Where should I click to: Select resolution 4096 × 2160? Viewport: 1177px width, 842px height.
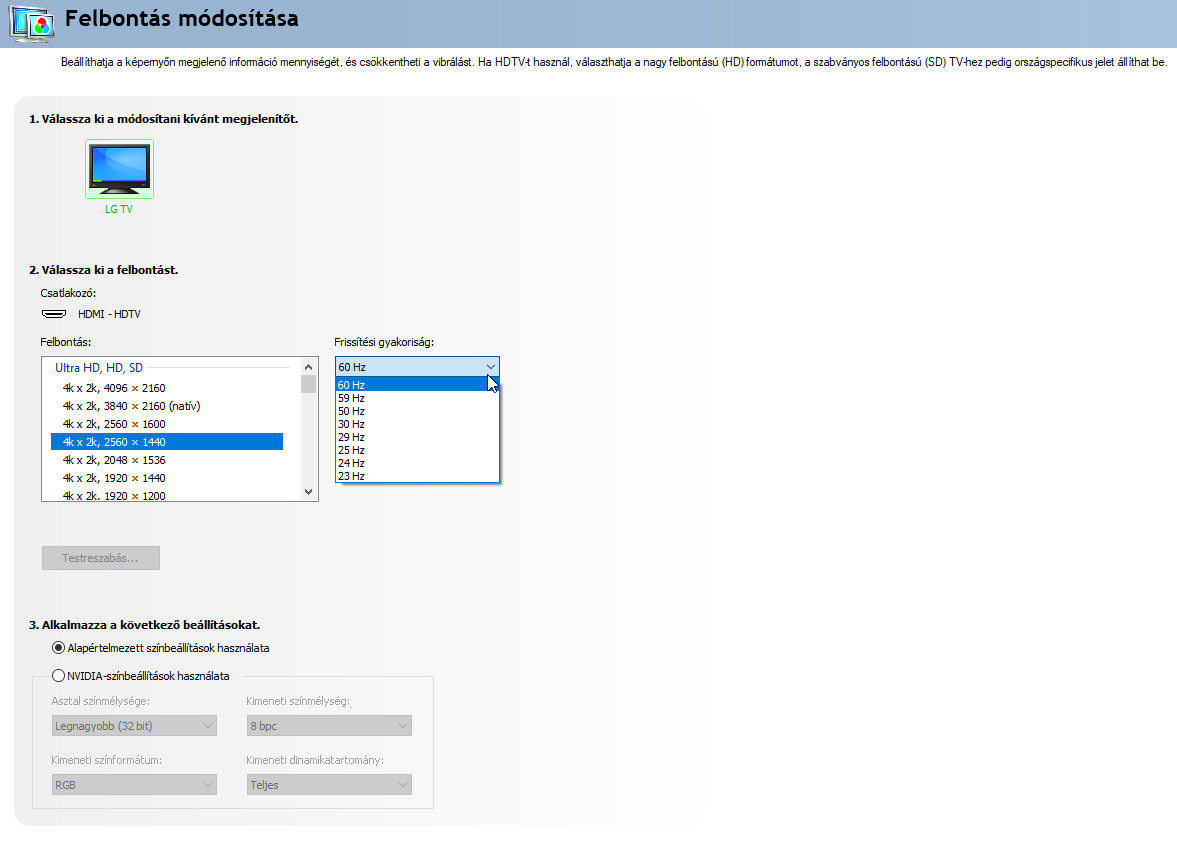coord(167,388)
